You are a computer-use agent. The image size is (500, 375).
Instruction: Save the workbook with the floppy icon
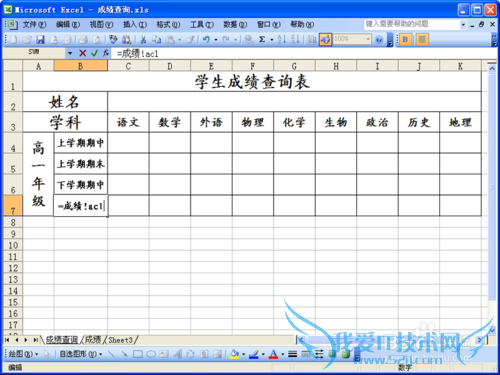coord(40,40)
